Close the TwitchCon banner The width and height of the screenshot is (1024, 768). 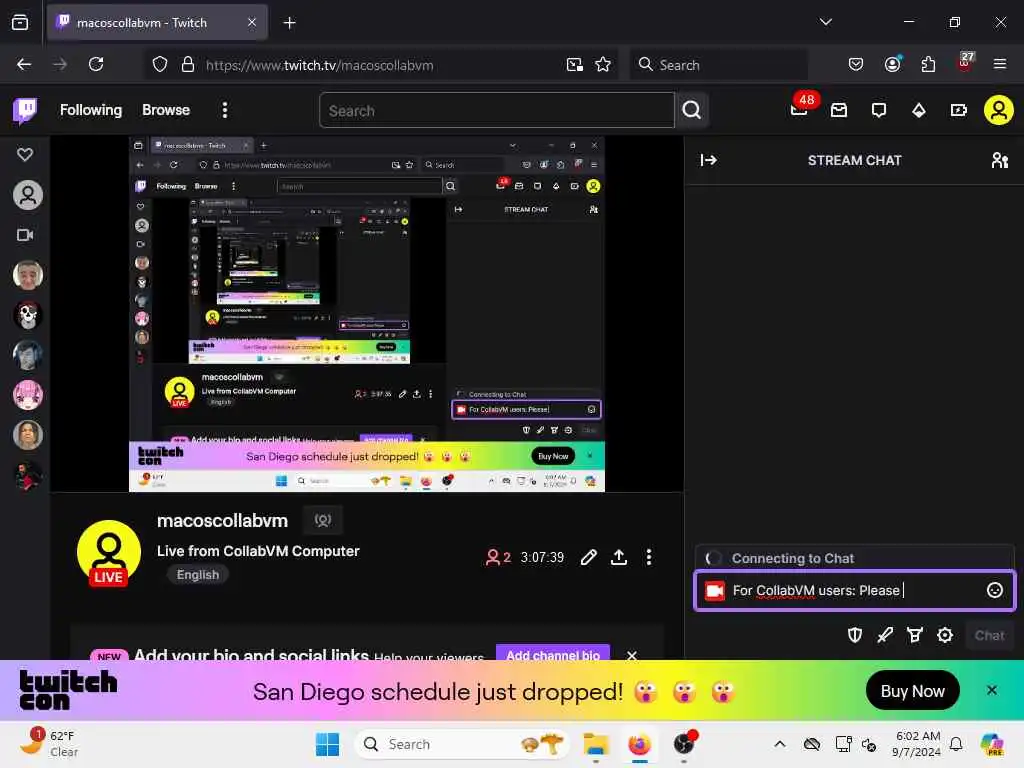coord(991,690)
